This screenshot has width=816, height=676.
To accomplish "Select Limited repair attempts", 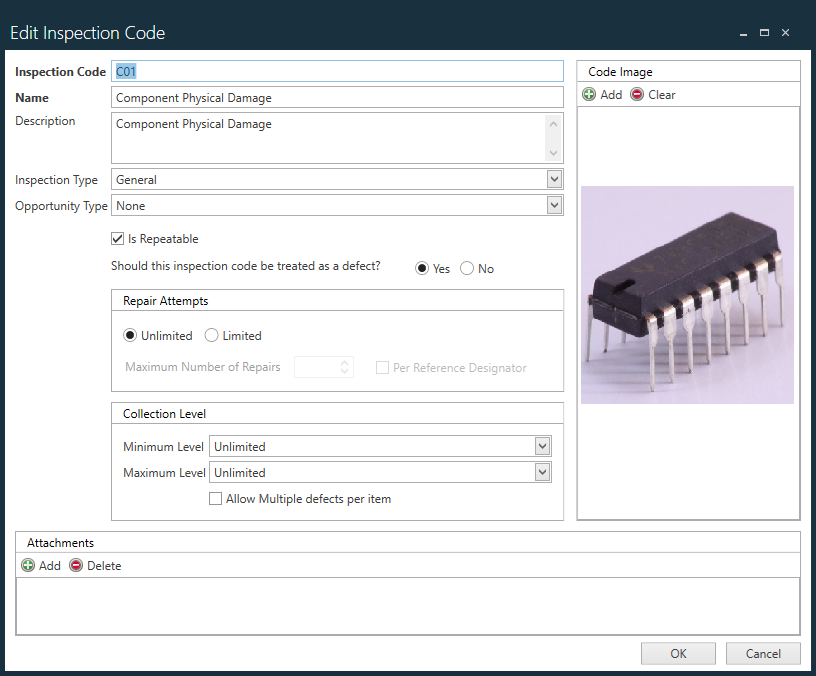I will pyautogui.click(x=210, y=335).
